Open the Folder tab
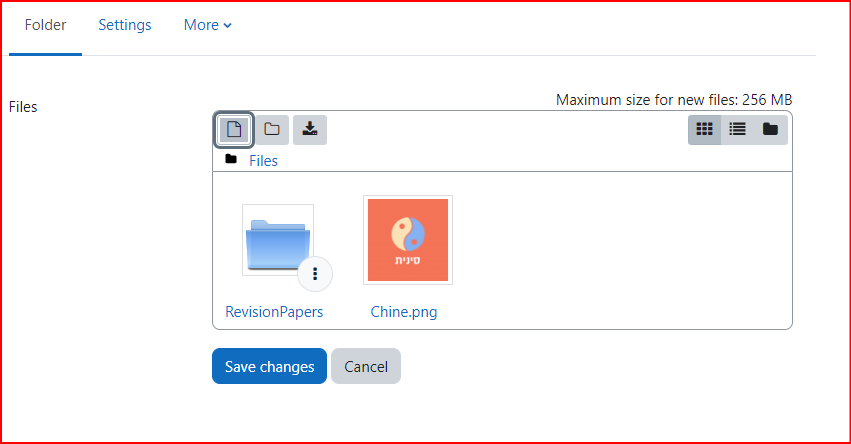851x444 pixels. click(x=46, y=25)
